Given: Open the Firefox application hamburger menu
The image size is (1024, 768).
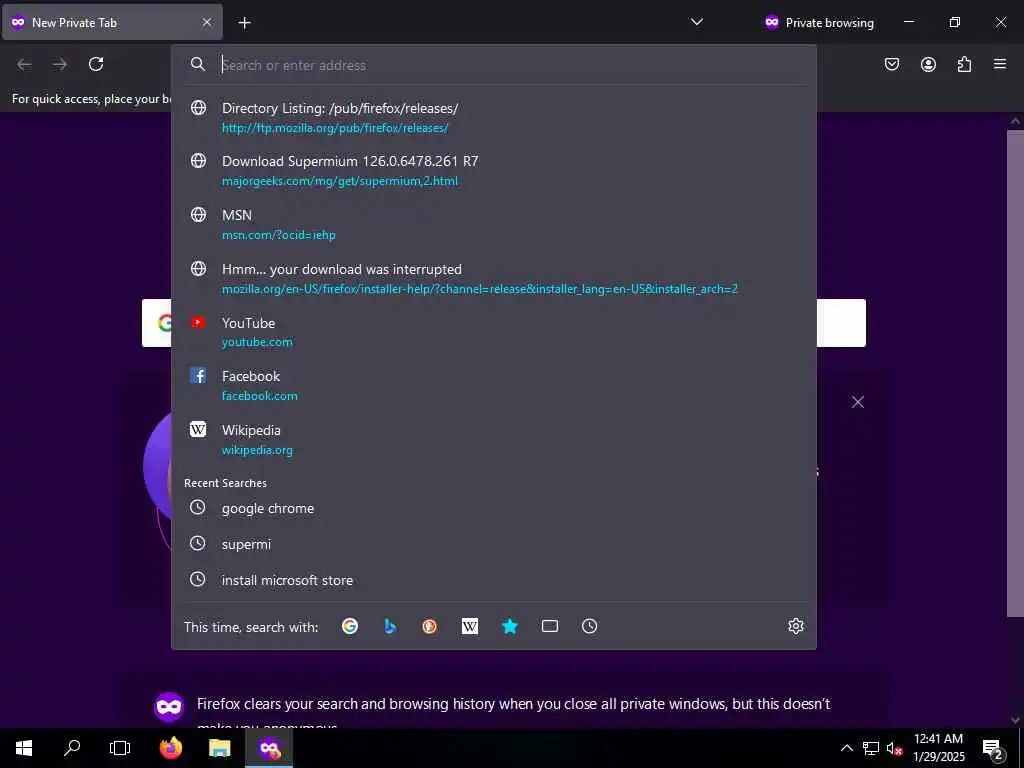Looking at the screenshot, I should 1000,64.
